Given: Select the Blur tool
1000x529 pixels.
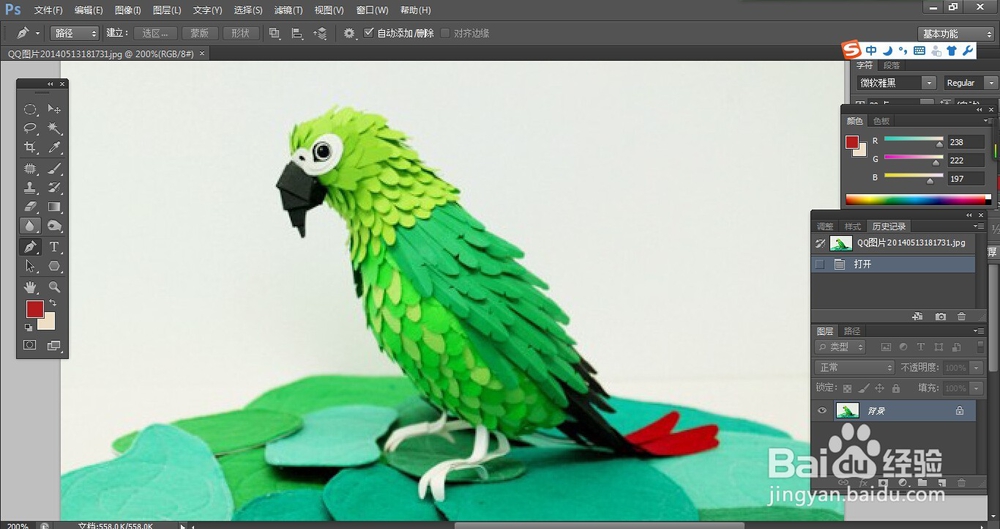Looking at the screenshot, I should click(x=30, y=225).
